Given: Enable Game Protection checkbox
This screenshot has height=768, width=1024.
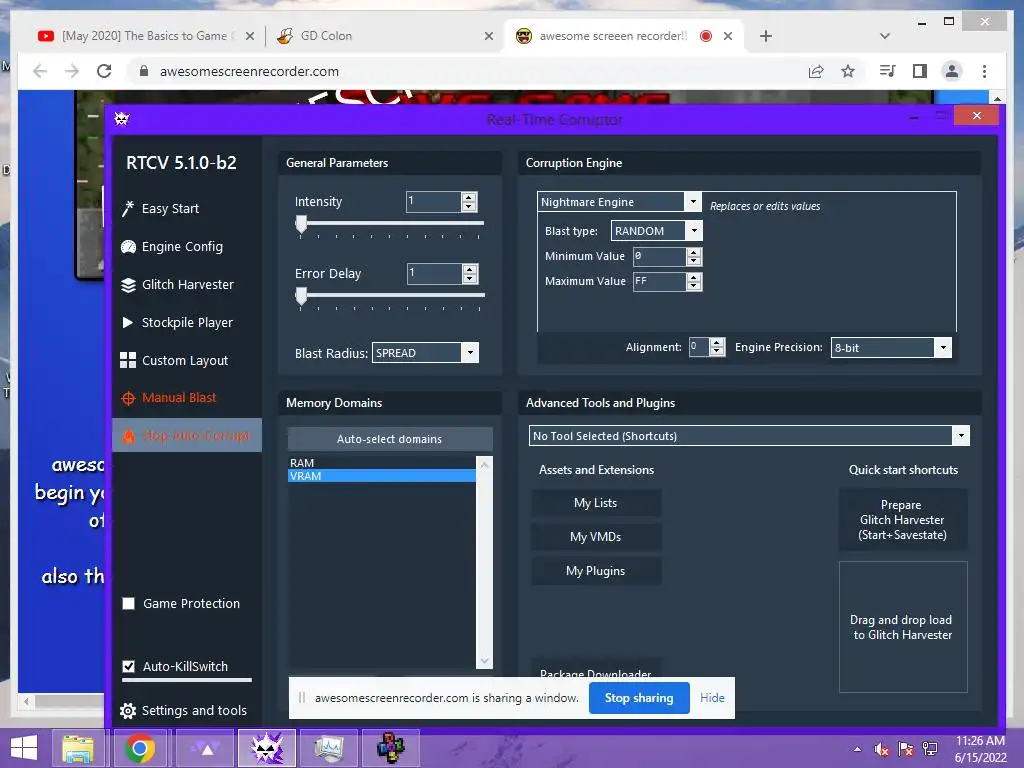Looking at the screenshot, I should [x=129, y=603].
